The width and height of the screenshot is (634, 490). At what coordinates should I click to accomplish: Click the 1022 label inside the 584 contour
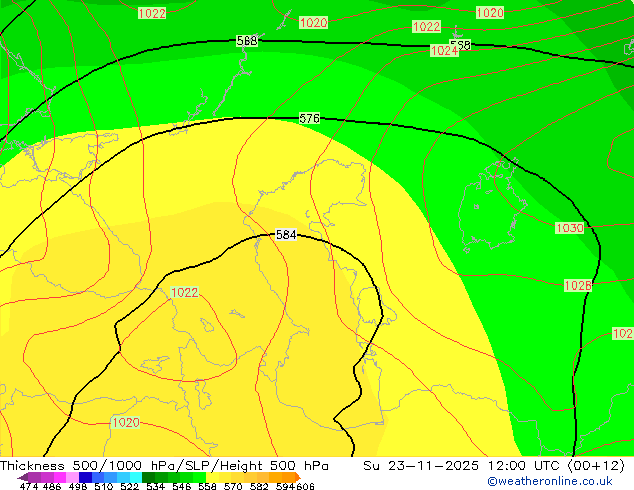tap(184, 292)
